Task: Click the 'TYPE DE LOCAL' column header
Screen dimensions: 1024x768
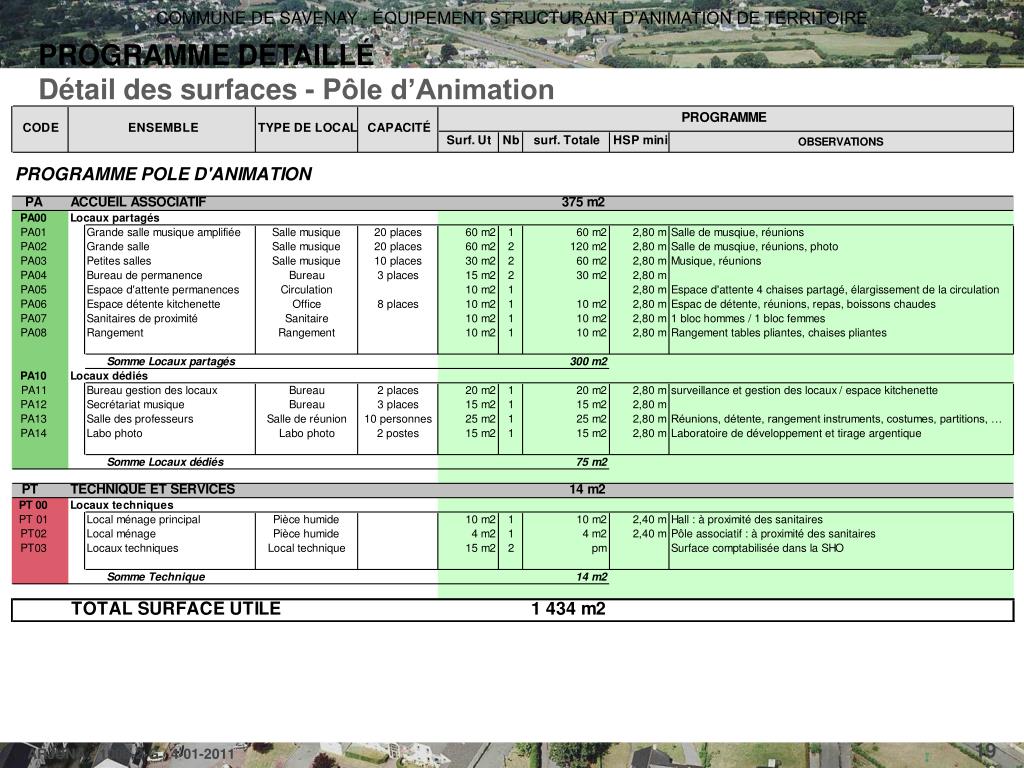Action: [307, 128]
